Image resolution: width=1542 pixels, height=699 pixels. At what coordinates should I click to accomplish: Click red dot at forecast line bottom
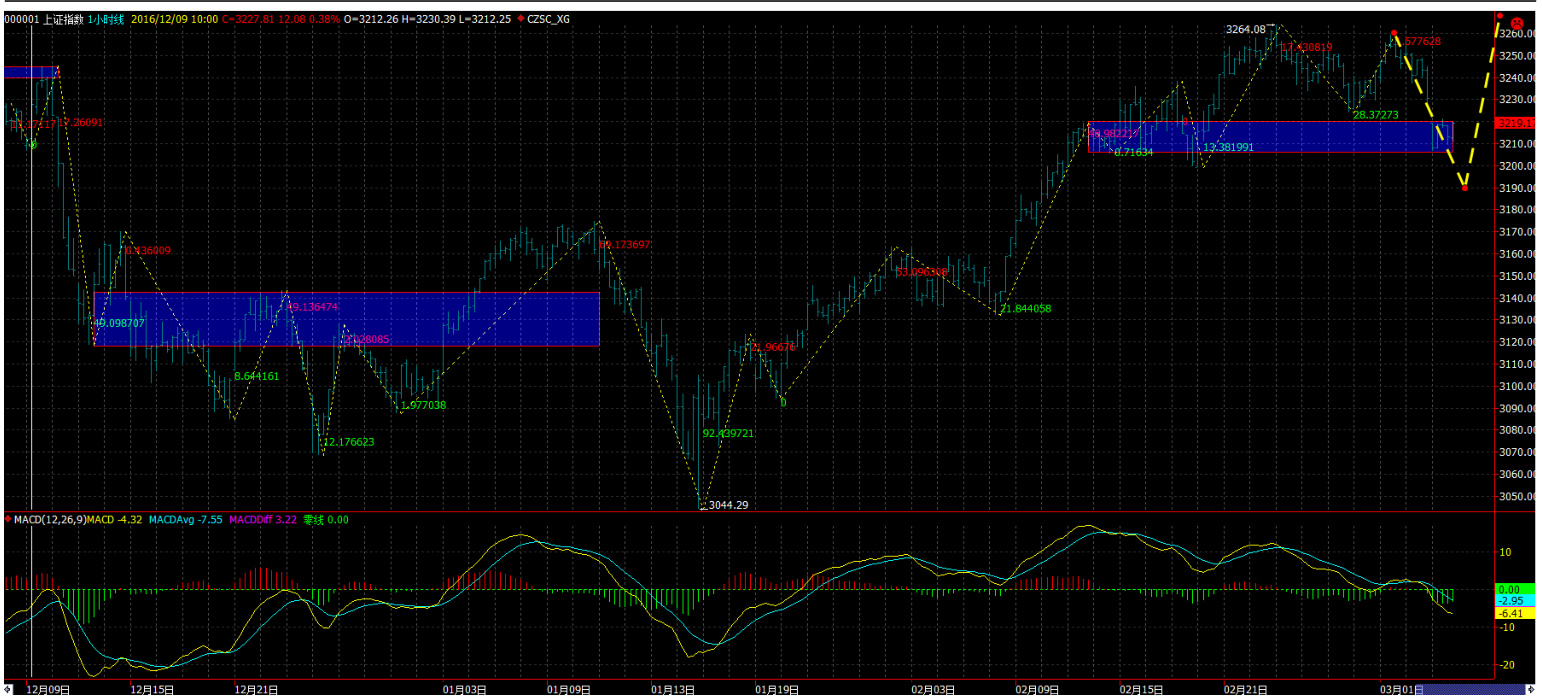tap(1465, 188)
